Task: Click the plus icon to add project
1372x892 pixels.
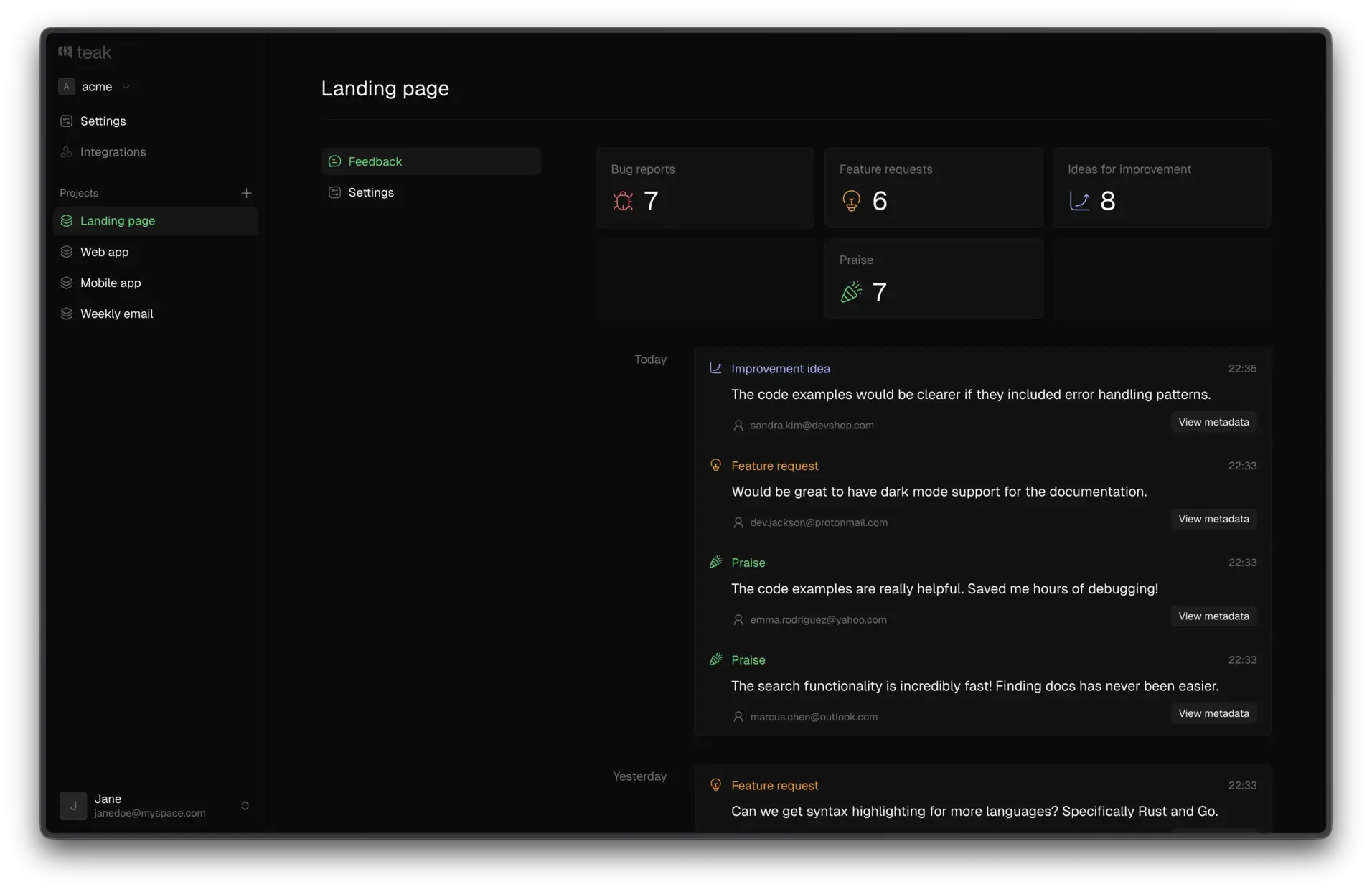Action: pyautogui.click(x=246, y=193)
